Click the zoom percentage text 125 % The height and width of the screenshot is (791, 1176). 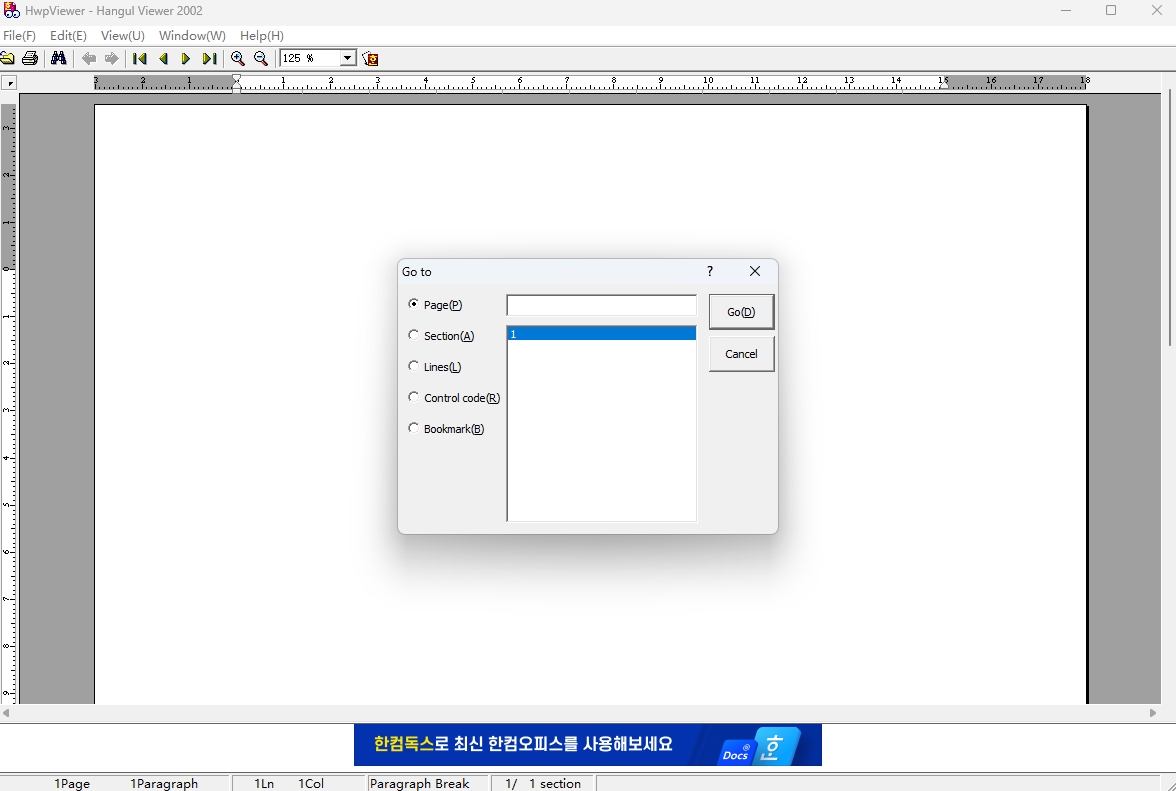pyautogui.click(x=298, y=58)
